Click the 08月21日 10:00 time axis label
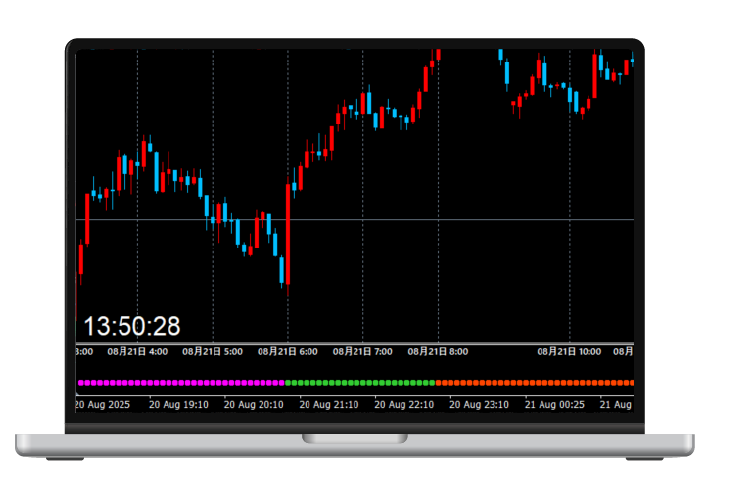739x499 pixels. click(x=569, y=352)
